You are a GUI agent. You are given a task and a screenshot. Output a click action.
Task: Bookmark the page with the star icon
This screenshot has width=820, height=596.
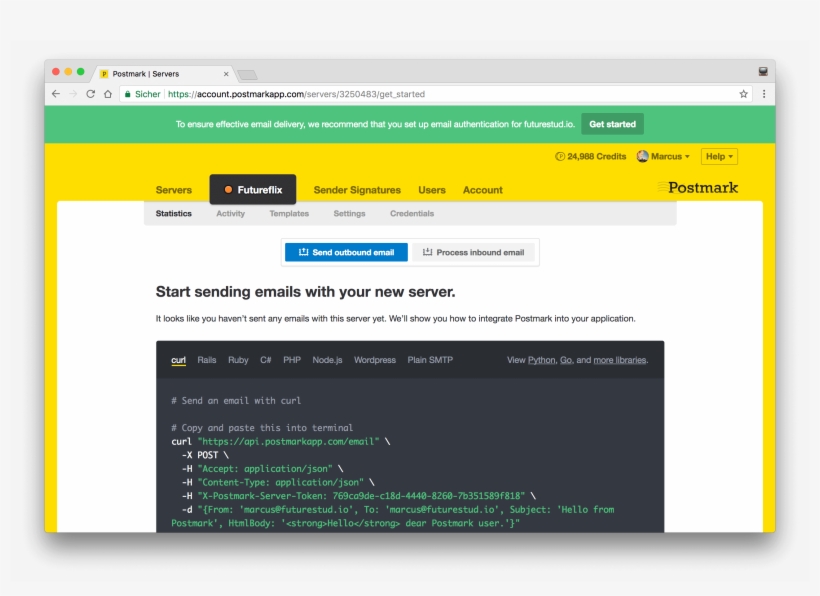point(742,93)
